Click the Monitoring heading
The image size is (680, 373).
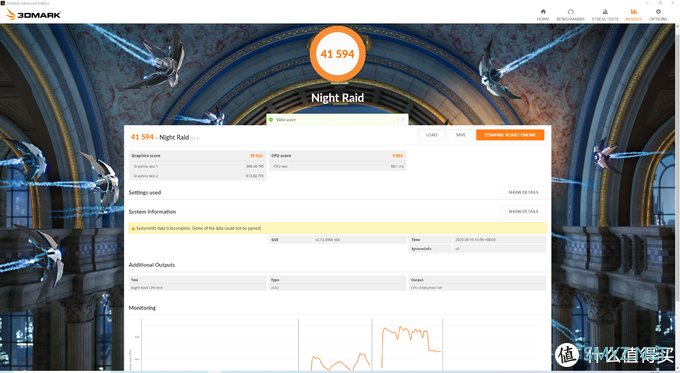[x=142, y=308]
